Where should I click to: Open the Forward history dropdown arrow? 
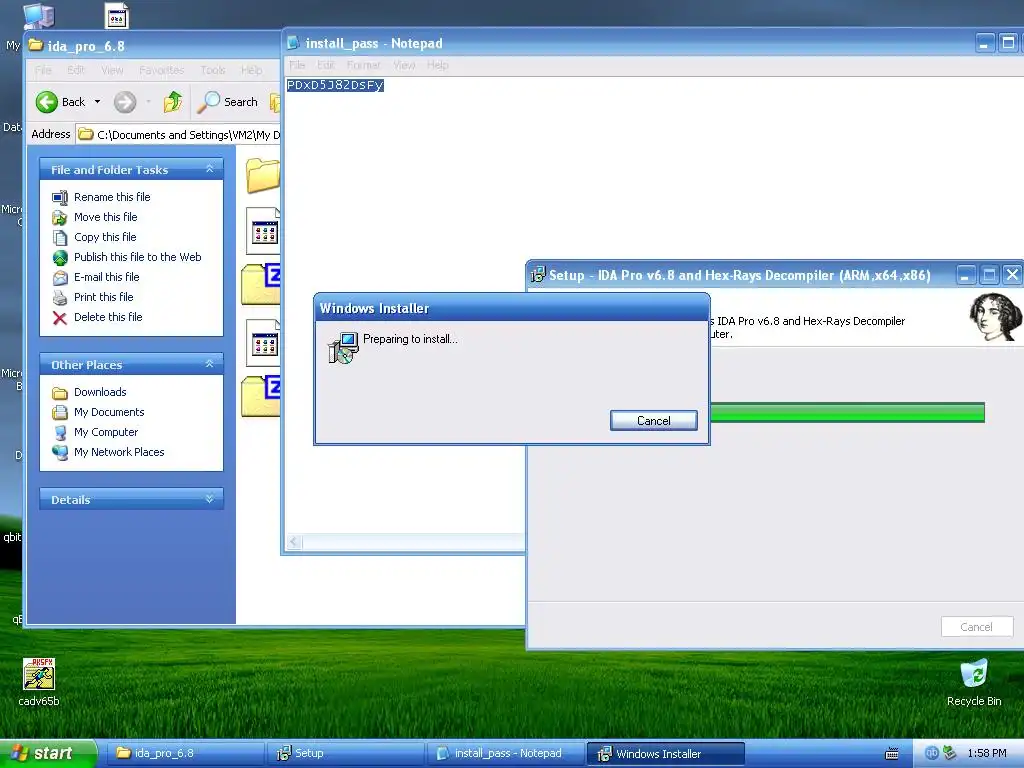pos(148,102)
